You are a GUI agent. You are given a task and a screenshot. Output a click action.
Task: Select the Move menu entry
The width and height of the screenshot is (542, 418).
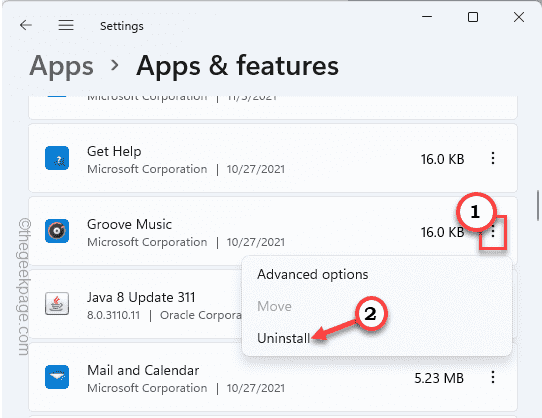pos(274,306)
